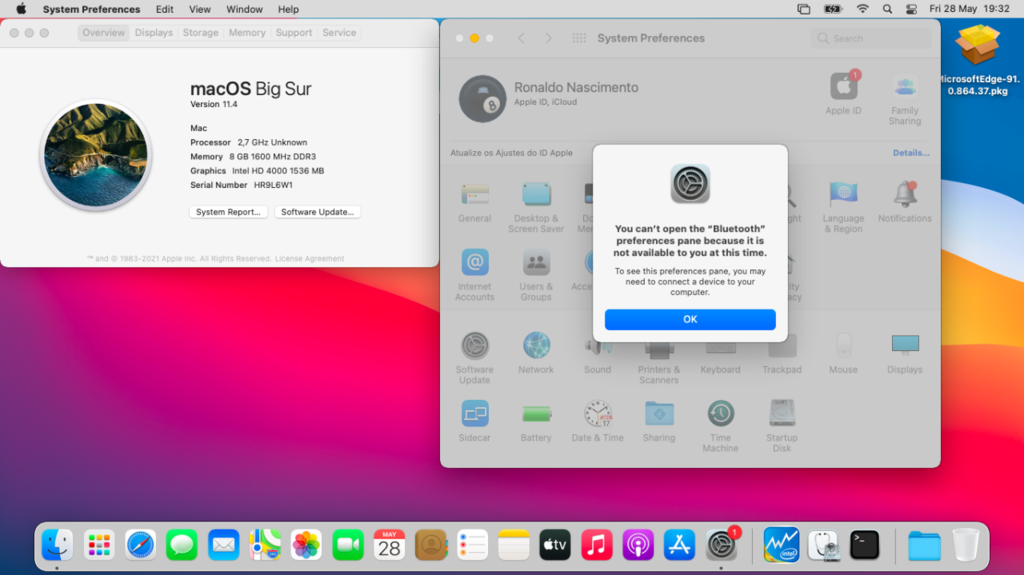Open the Startup Disk preferences icon
Viewport: 1024px width, 575px height.
pos(781,414)
